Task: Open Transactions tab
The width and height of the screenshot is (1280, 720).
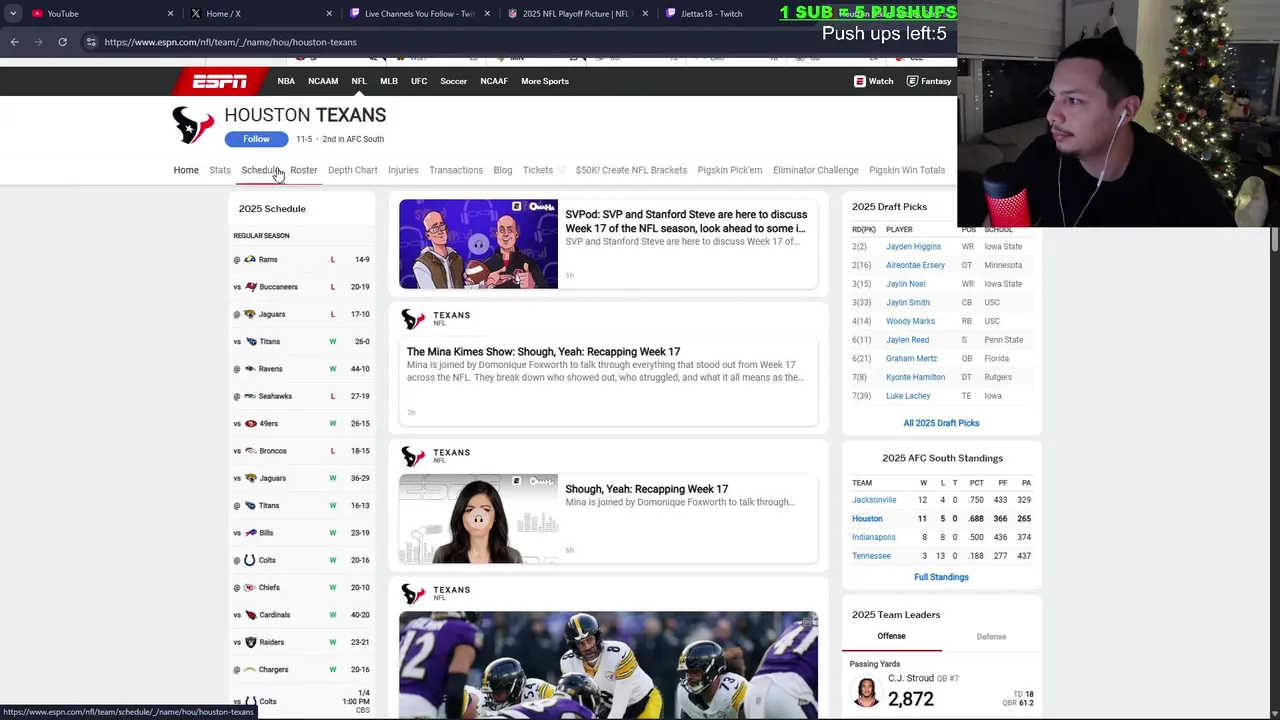Action: pos(456,170)
